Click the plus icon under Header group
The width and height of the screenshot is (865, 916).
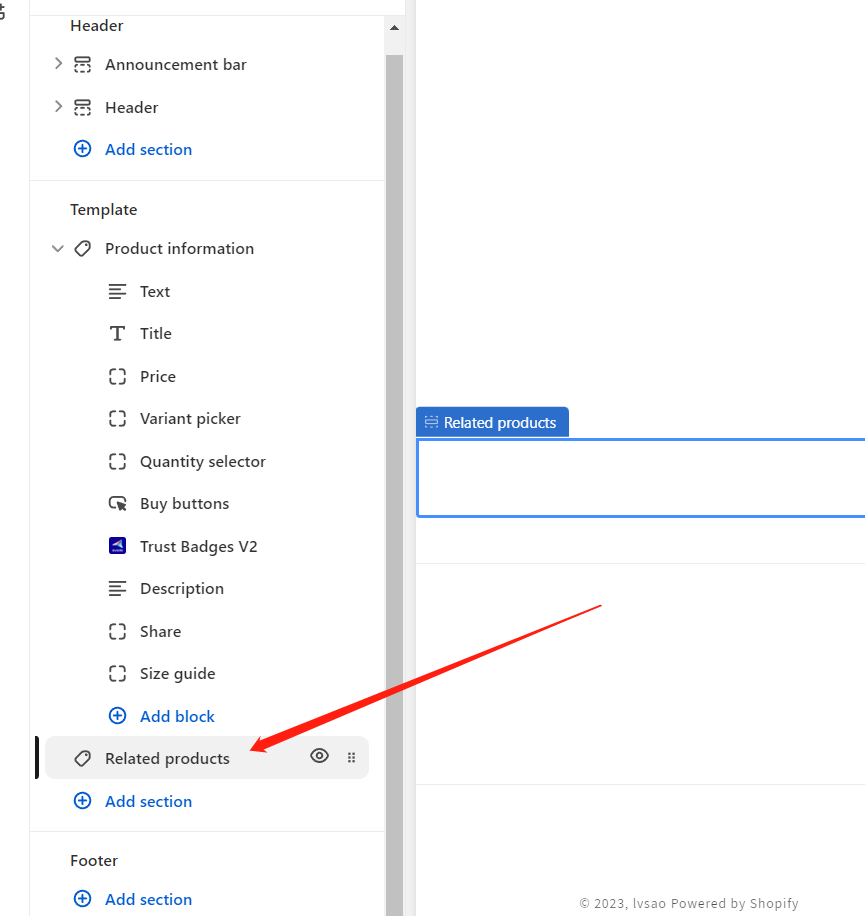[x=82, y=149]
